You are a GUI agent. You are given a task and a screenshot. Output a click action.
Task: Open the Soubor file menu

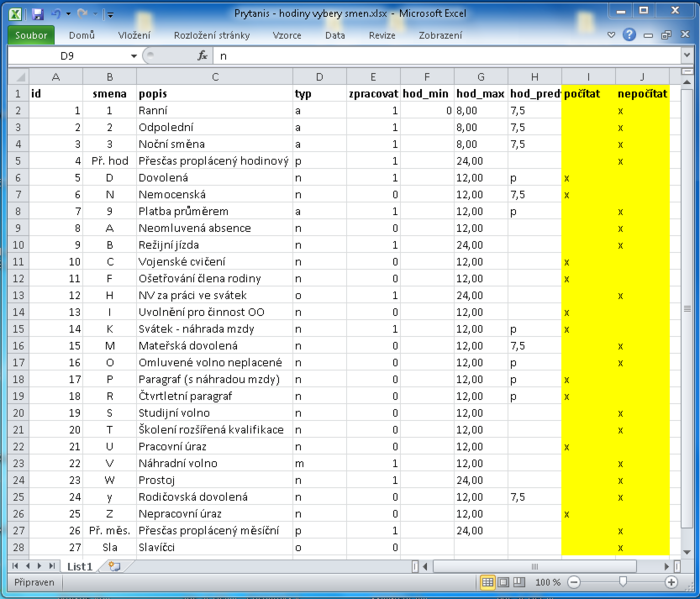coord(31,35)
